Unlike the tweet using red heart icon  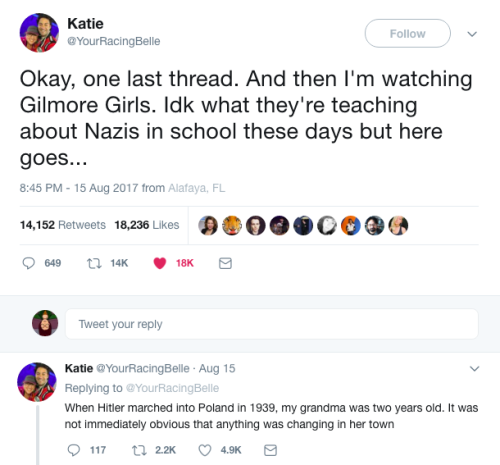[160, 263]
